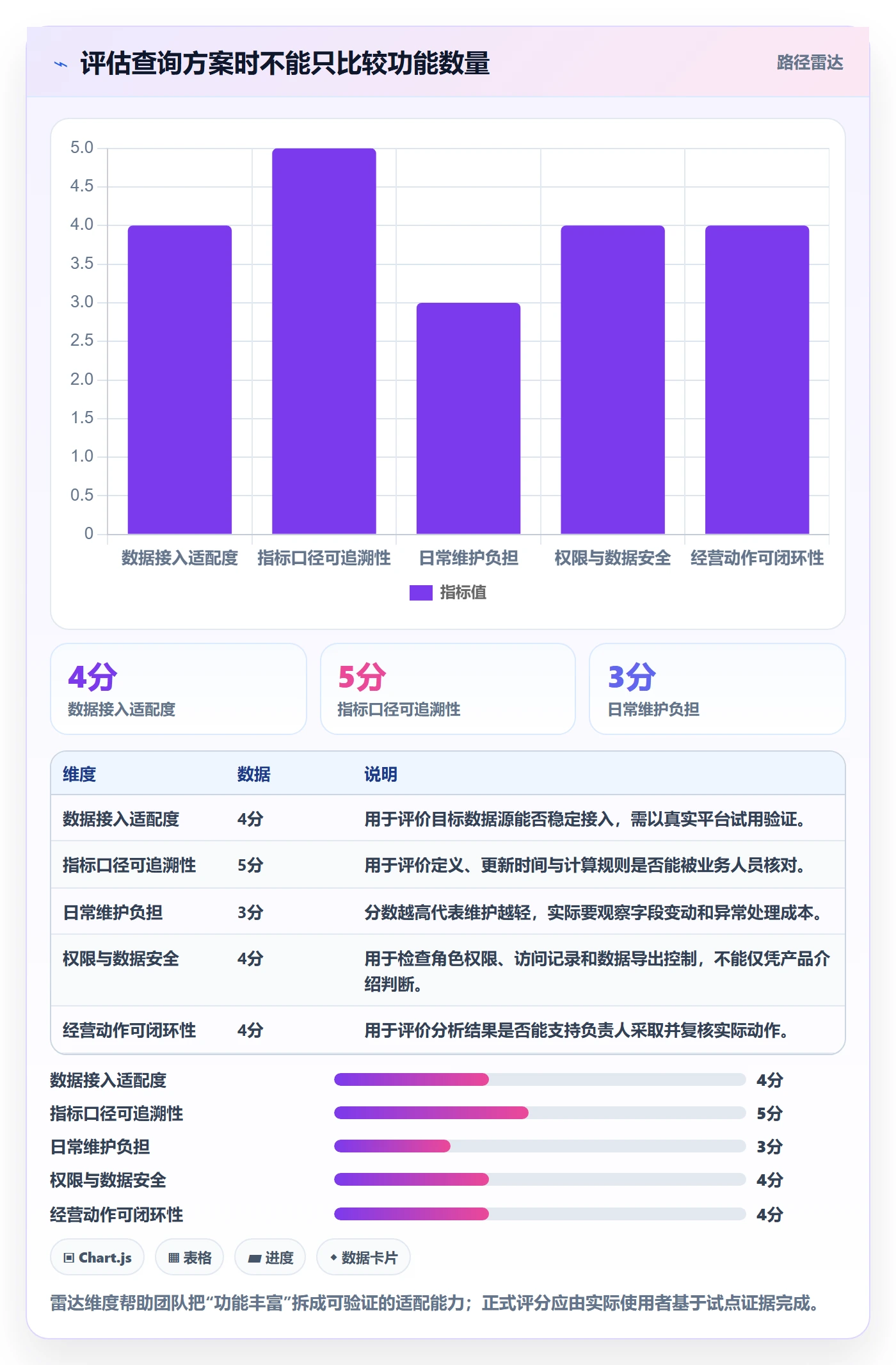Click the 数据卡片 tag chip

(x=364, y=1257)
